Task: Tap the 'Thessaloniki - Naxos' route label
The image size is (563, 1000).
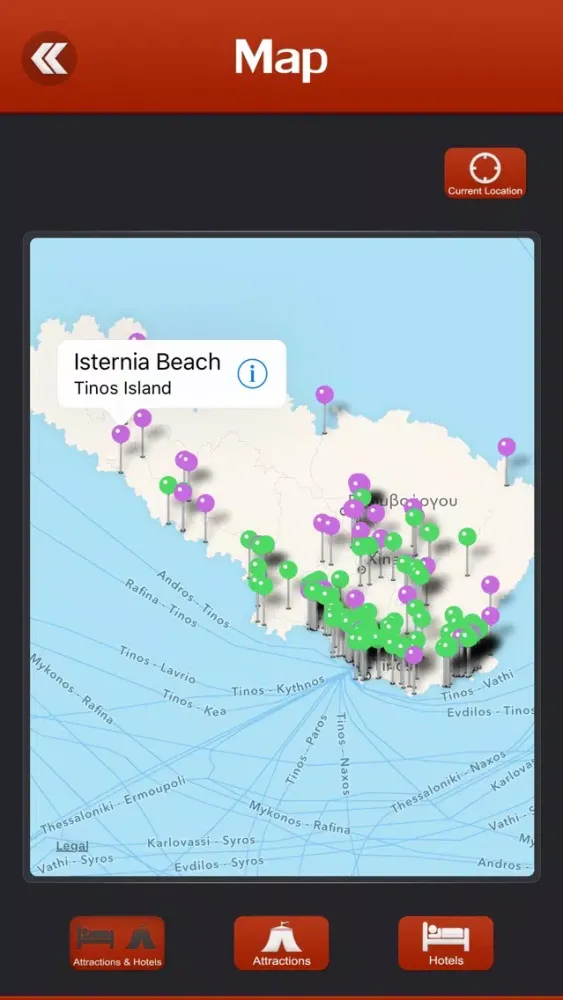Action: [448, 782]
